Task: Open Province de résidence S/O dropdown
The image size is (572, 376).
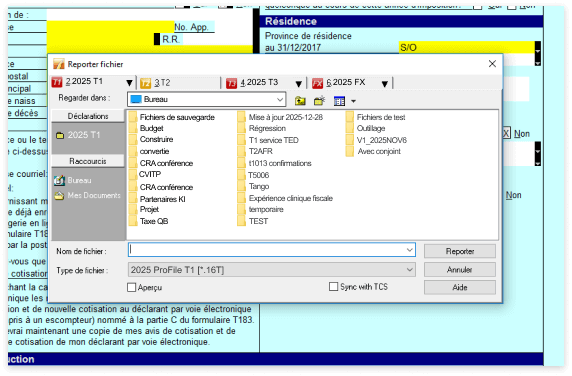Action: point(538,47)
